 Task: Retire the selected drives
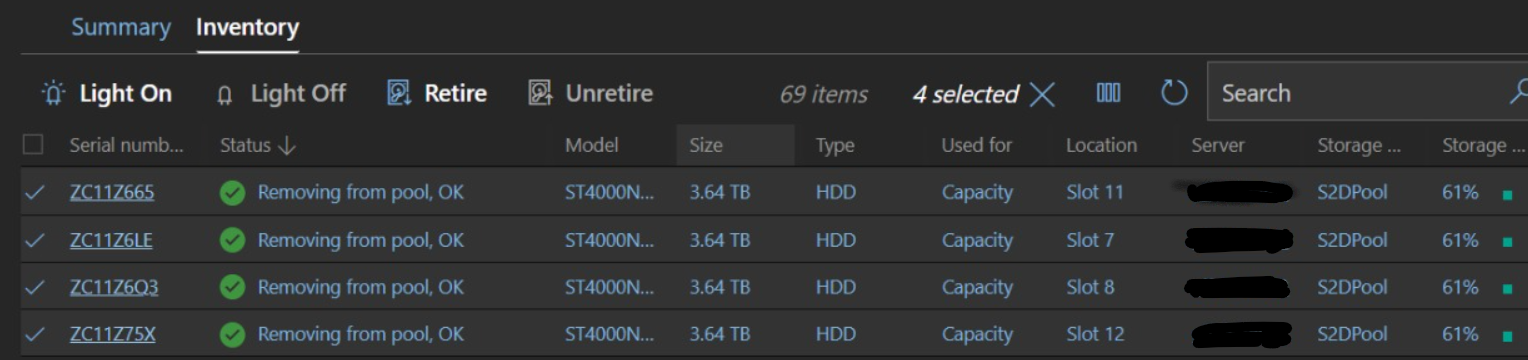click(437, 93)
